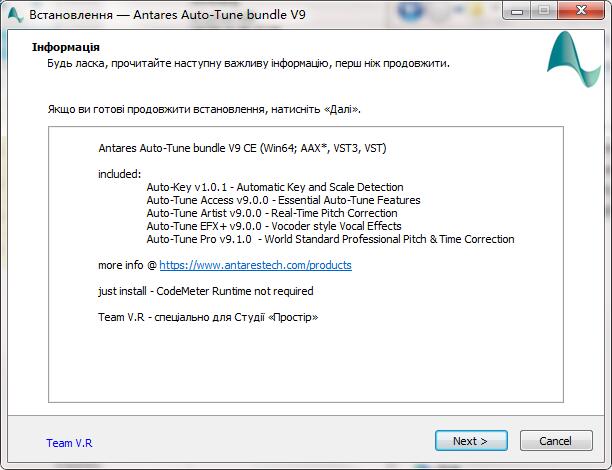Image resolution: width=612 pixels, height=470 pixels.
Task: Click the Antares logo in the header
Action: (573, 59)
